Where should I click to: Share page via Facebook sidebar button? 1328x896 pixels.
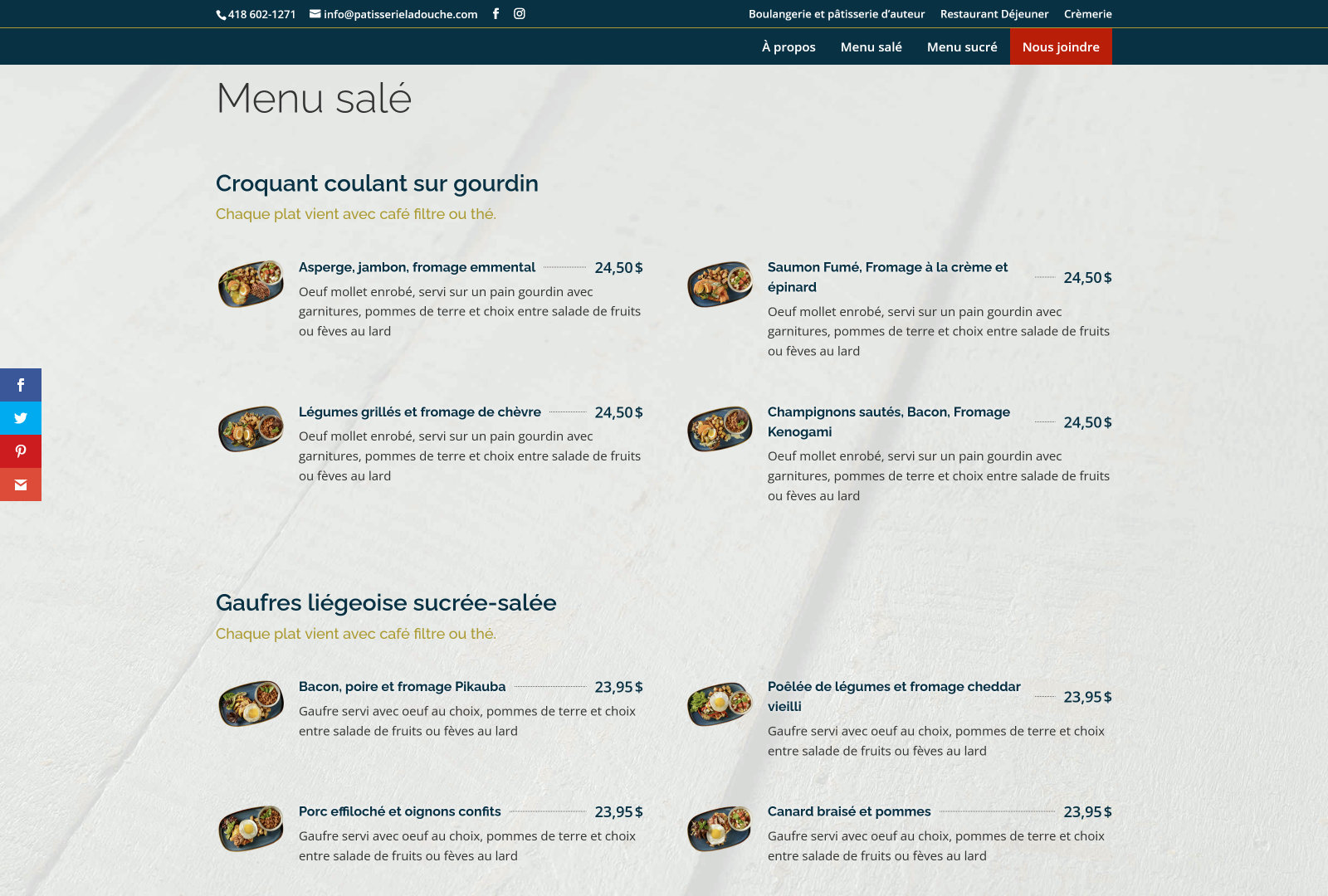[x=21, y=385]
